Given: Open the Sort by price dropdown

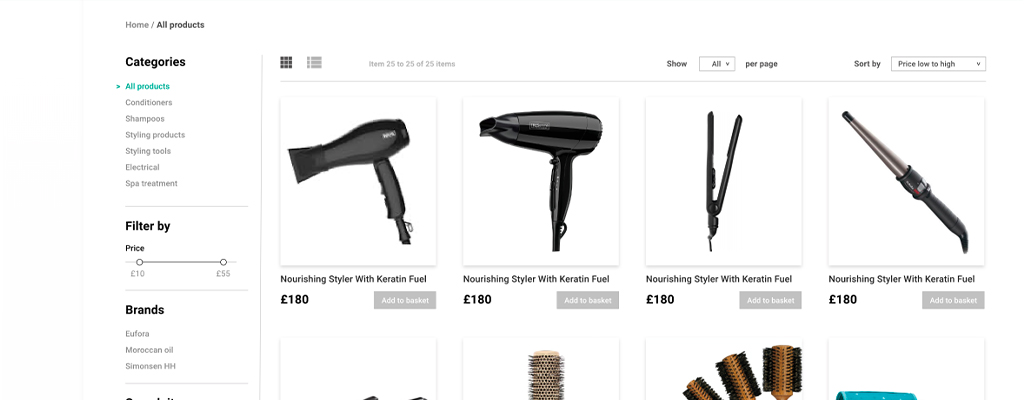Looking at the screenshot, I should click(938, 63).
